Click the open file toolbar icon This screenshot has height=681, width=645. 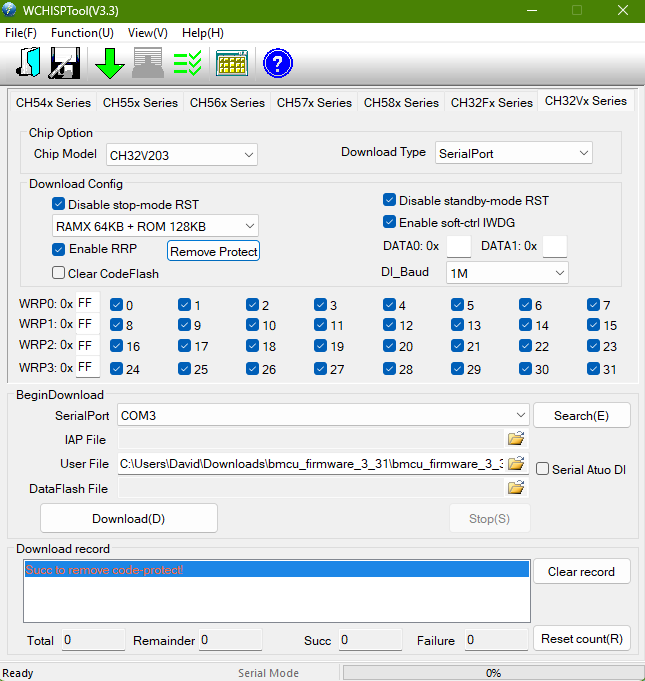(28, 63)
